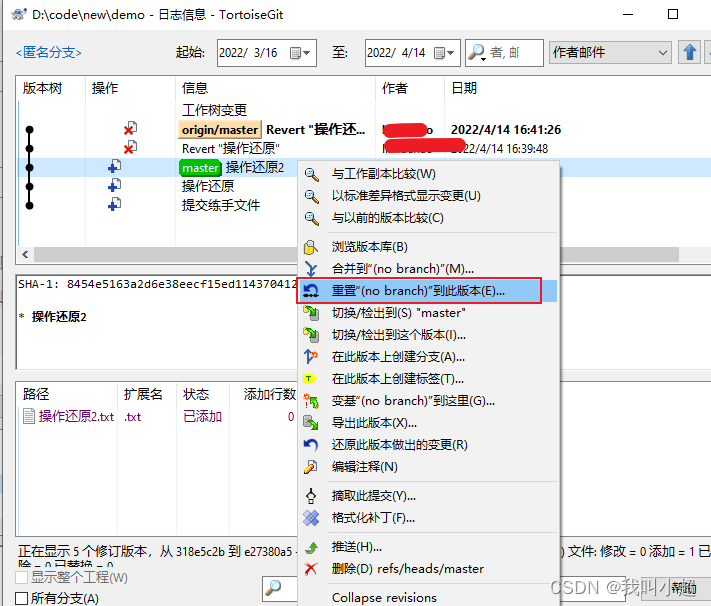Viewport: 711px width, 606px height.
Task: Click the cherry-pick icon beside 摘取此提交
Action: point(311,496)
